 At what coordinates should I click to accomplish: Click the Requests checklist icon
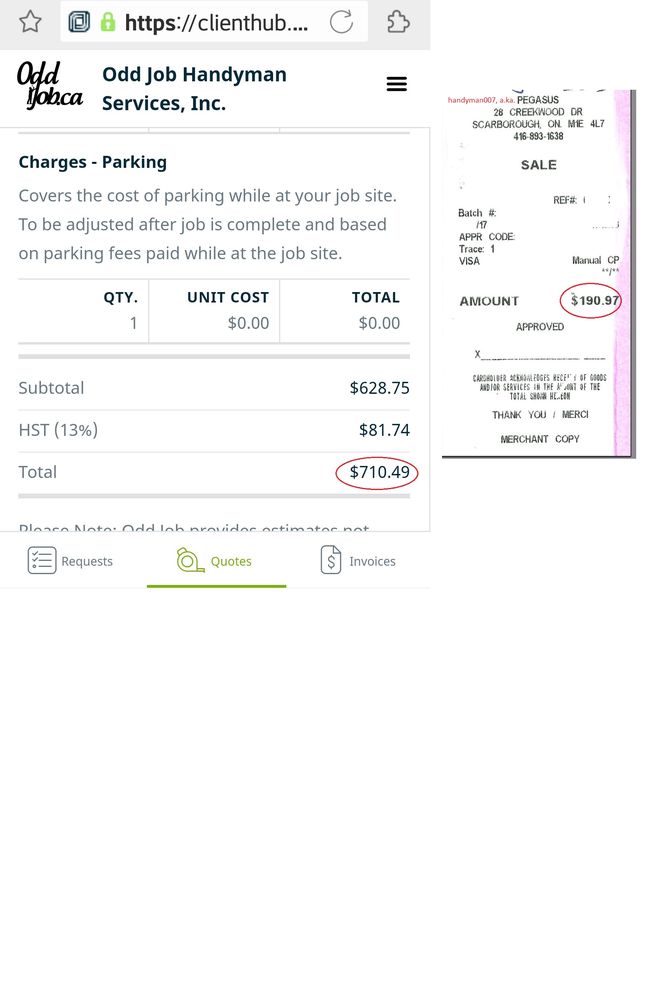tap(41, 561)
